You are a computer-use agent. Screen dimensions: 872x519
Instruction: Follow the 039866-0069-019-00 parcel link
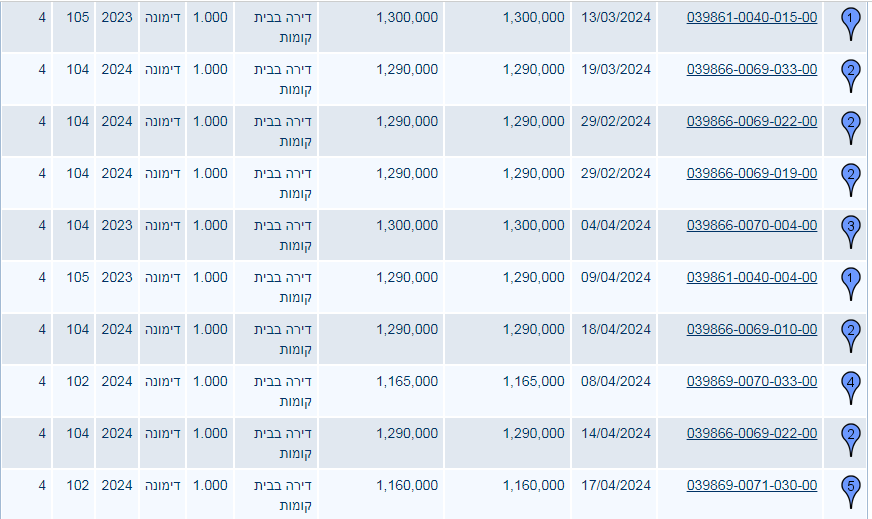coord(752,173)
